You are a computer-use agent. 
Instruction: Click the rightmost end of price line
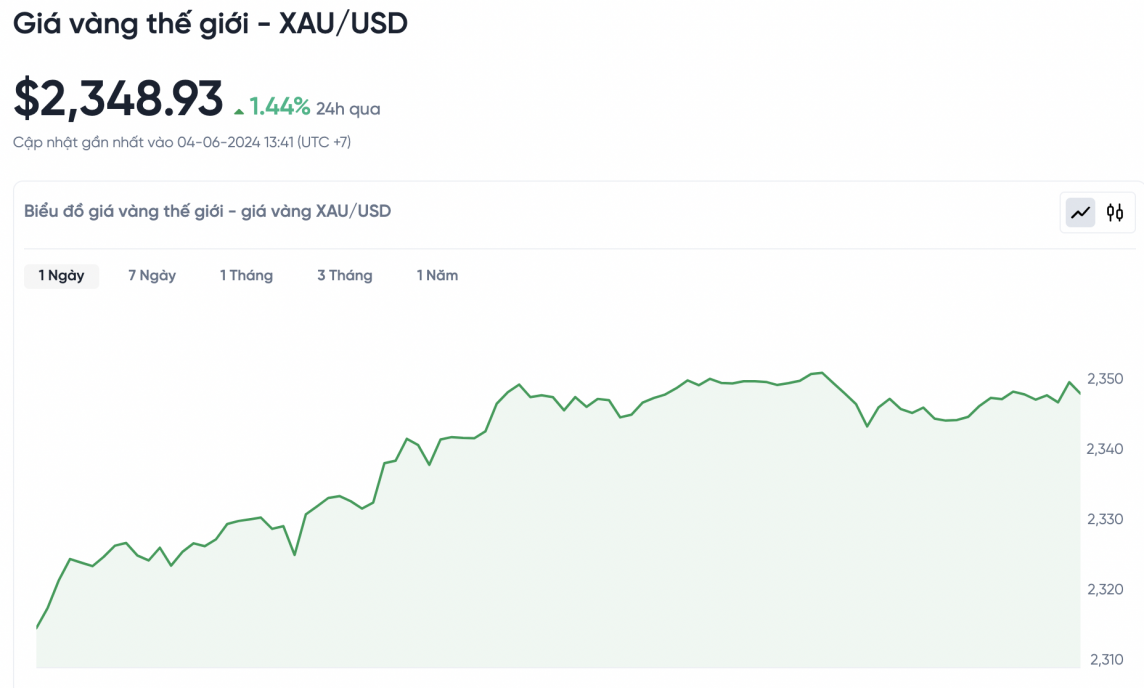click(x=1079, y=393)
